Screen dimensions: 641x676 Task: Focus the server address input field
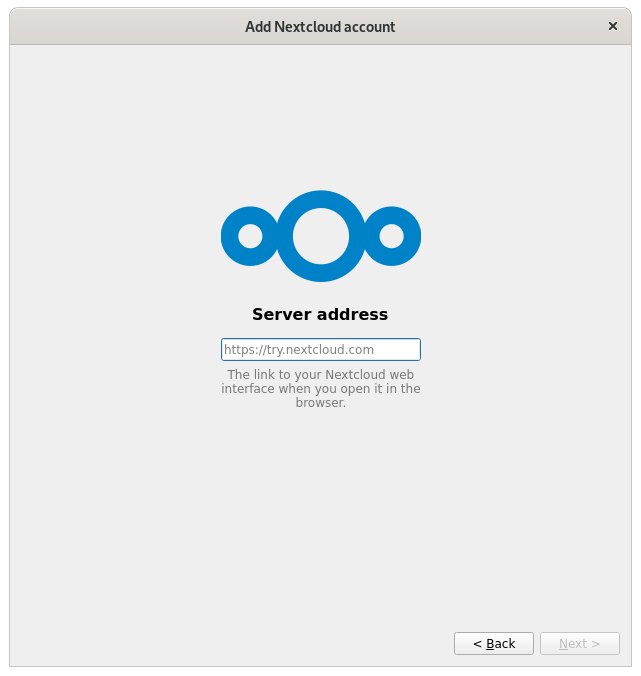(x=321, y=349)
